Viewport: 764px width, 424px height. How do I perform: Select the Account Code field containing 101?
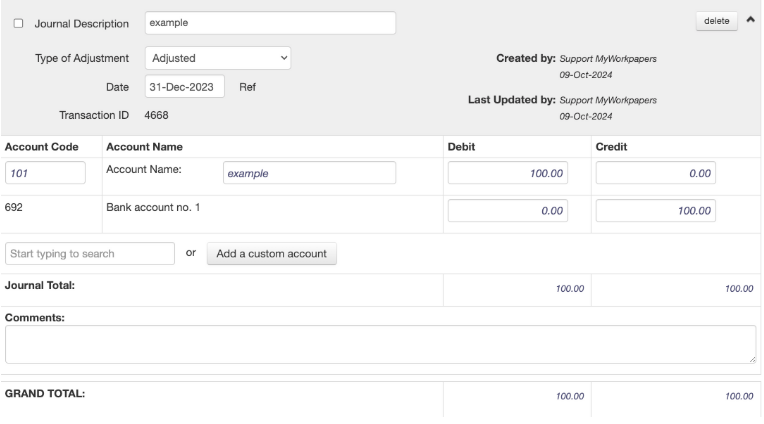pyautogui.click(x=45, y=173)
